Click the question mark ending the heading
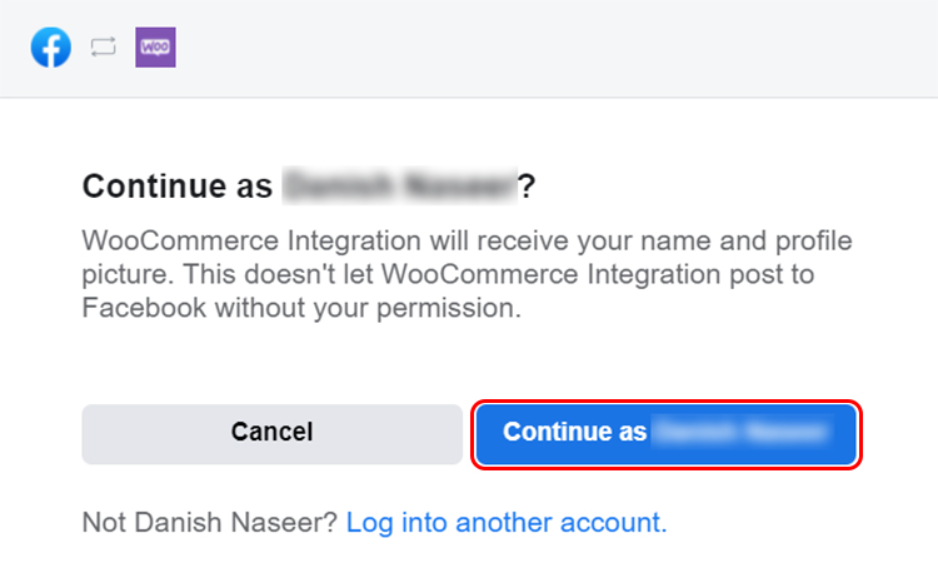Image resolution: width=938 pixels, height=576 pixels. pos(526,186)
